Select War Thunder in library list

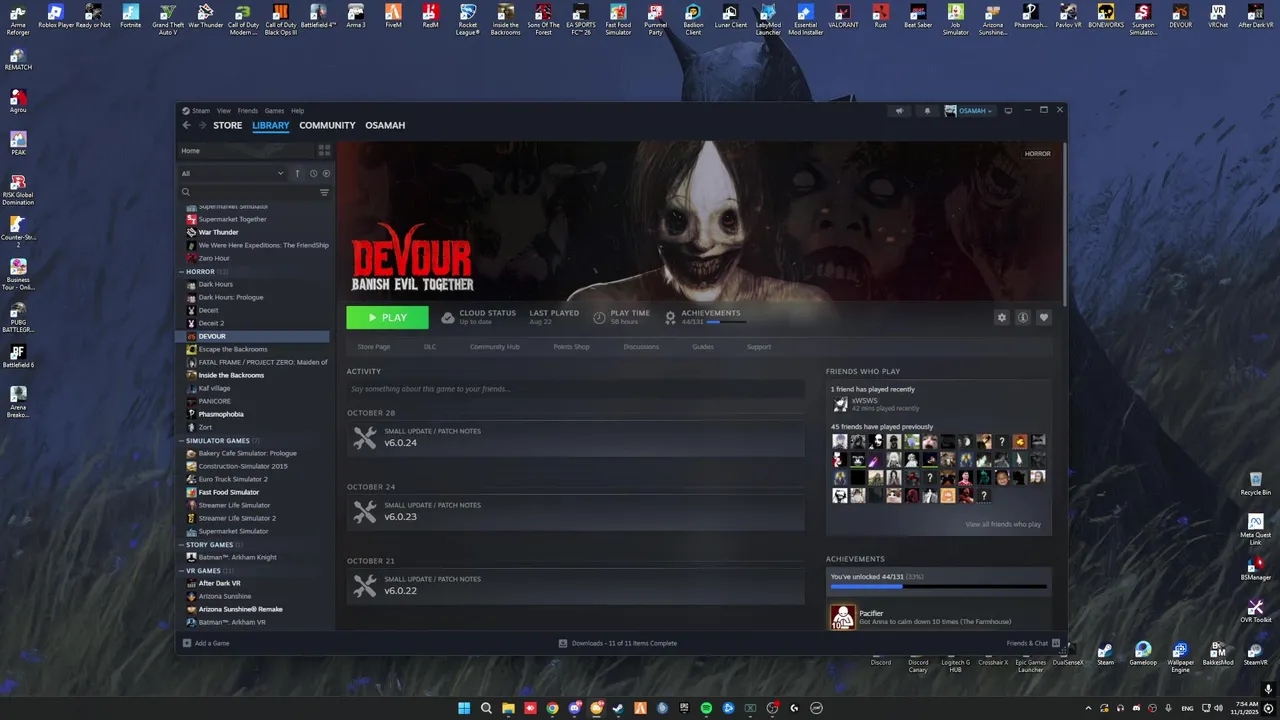click(218, 232)
